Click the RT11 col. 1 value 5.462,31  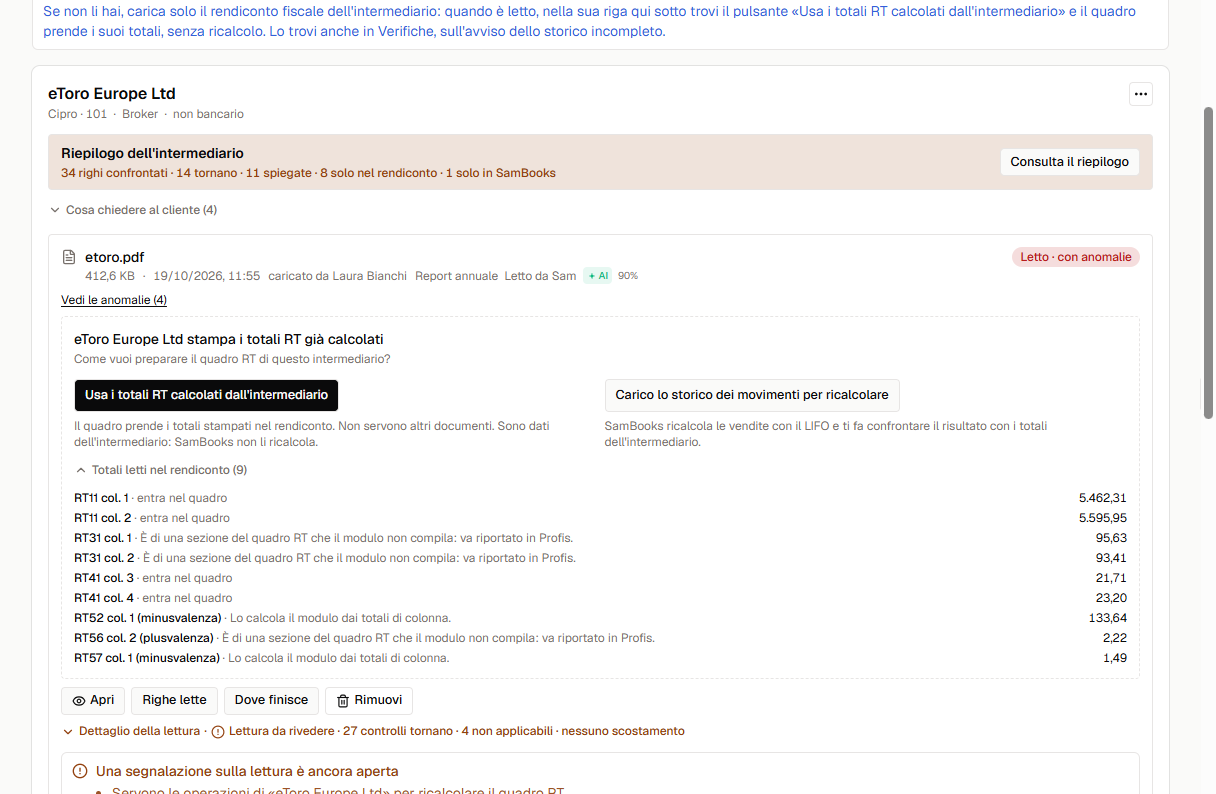1103,498
